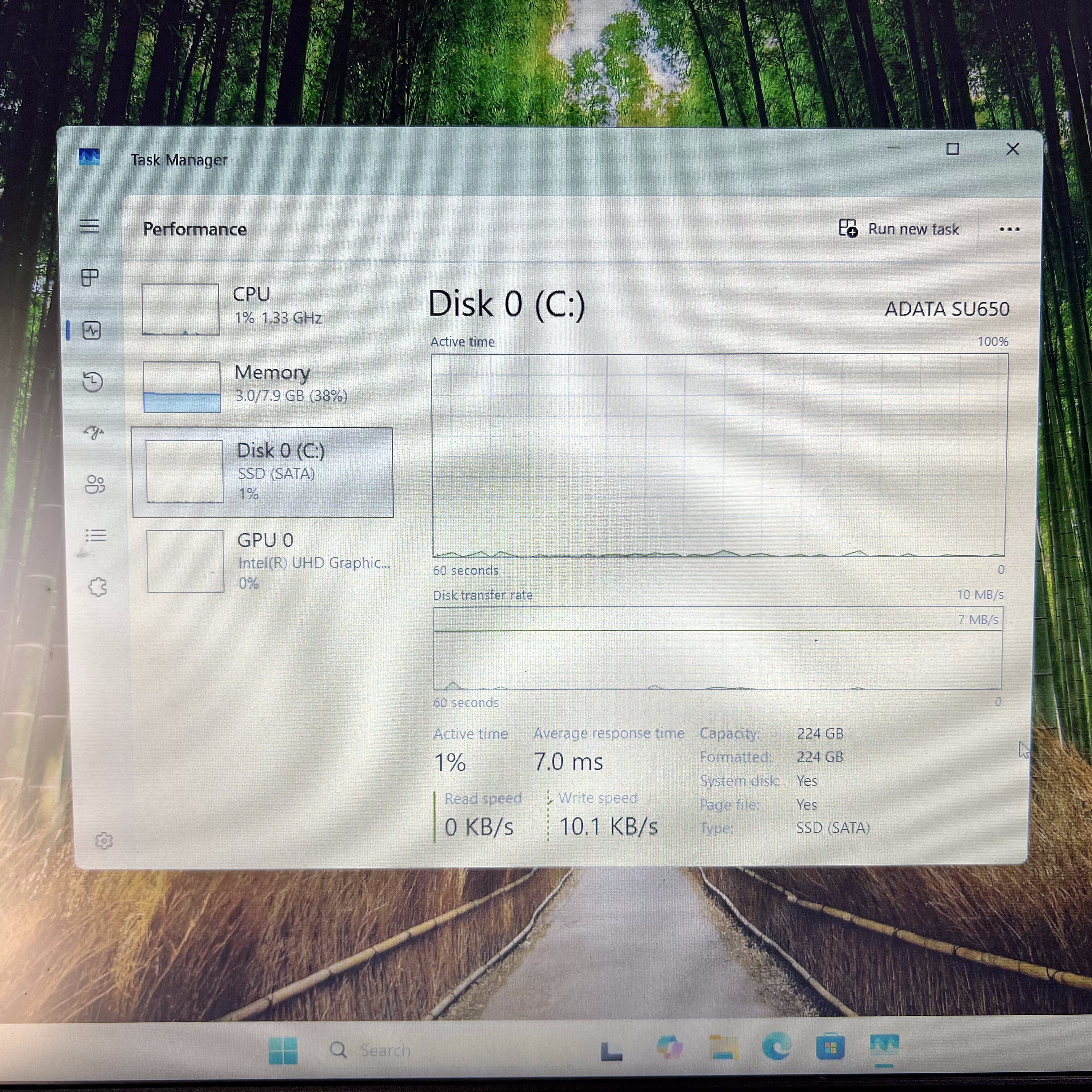Open Microsoft Edge from the taskbar

click(x=777, y=1046)
